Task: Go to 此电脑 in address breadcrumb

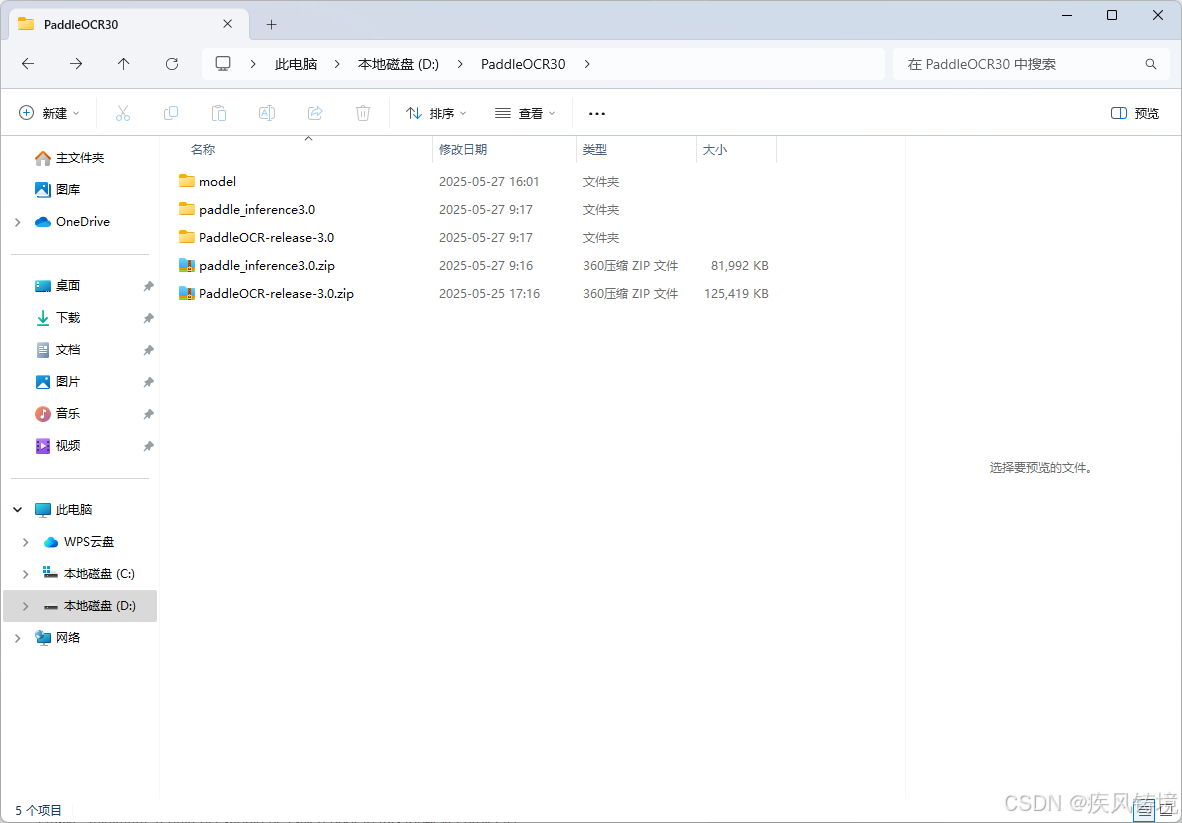Action: [296, 64]
